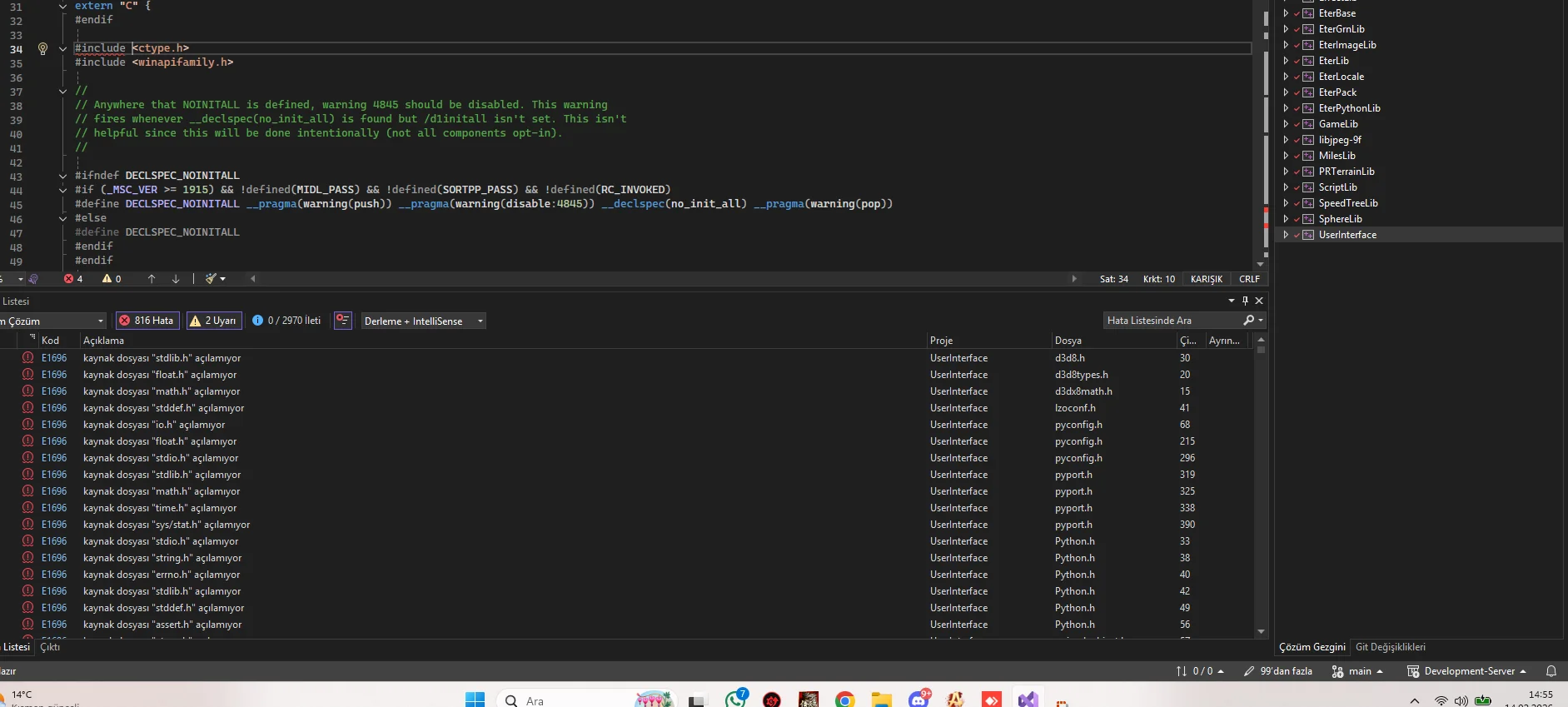Screen dimensions: 1568x707
Task: Switch to the Çıktı tab
Action: tap(50, 647)
